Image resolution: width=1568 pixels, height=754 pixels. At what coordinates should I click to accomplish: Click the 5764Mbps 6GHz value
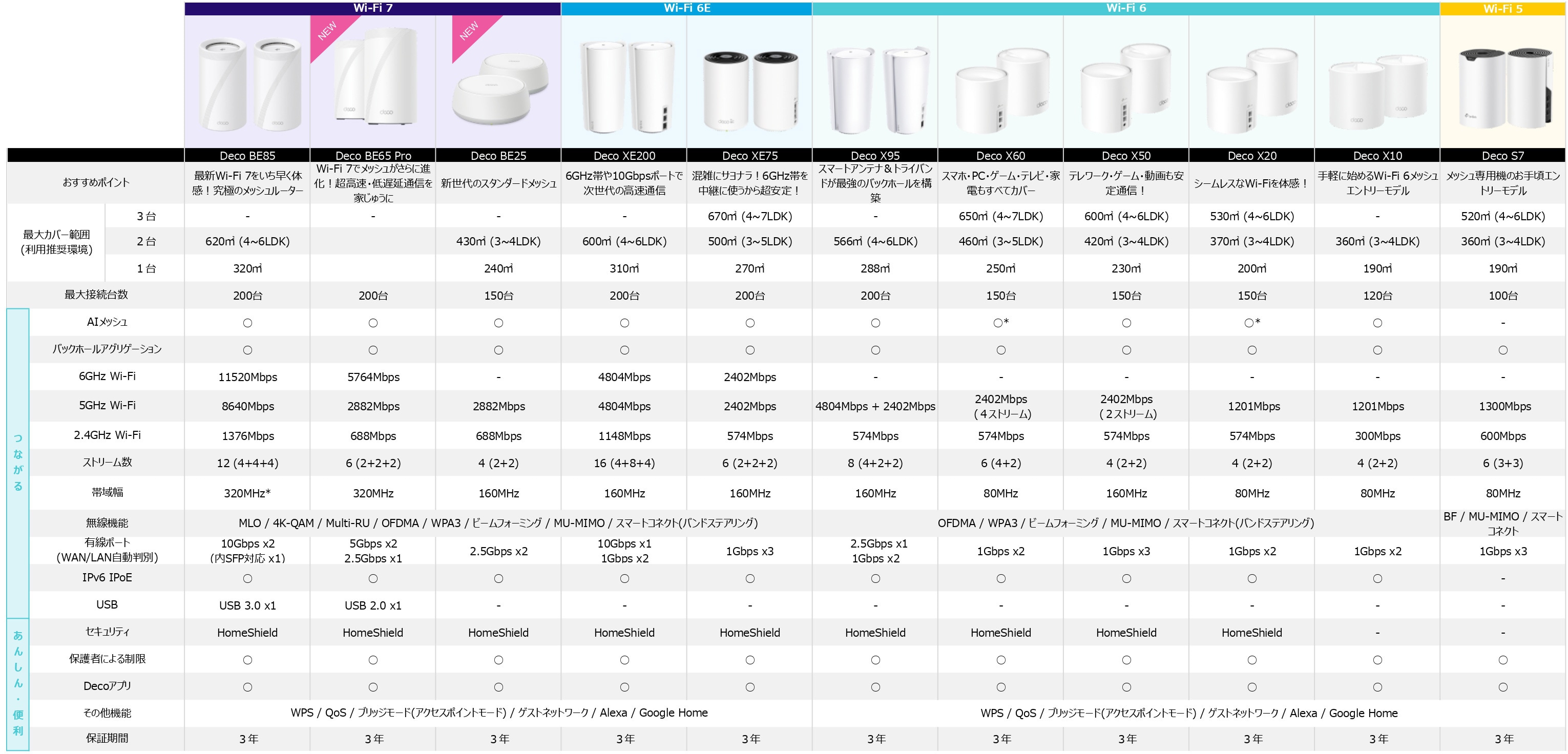point(373,378)
